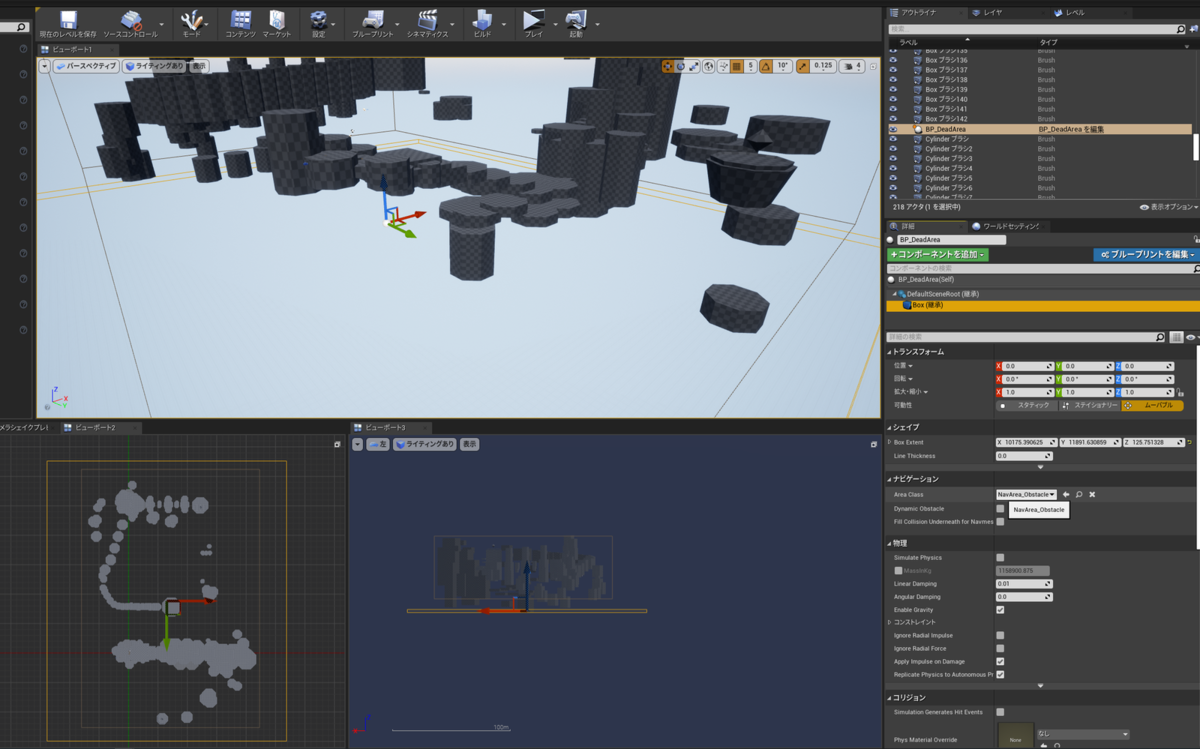Enable the Simulate Physics checkbox
The height and width of the screenshot is (749, 1200).
[x=1000, y=557]
